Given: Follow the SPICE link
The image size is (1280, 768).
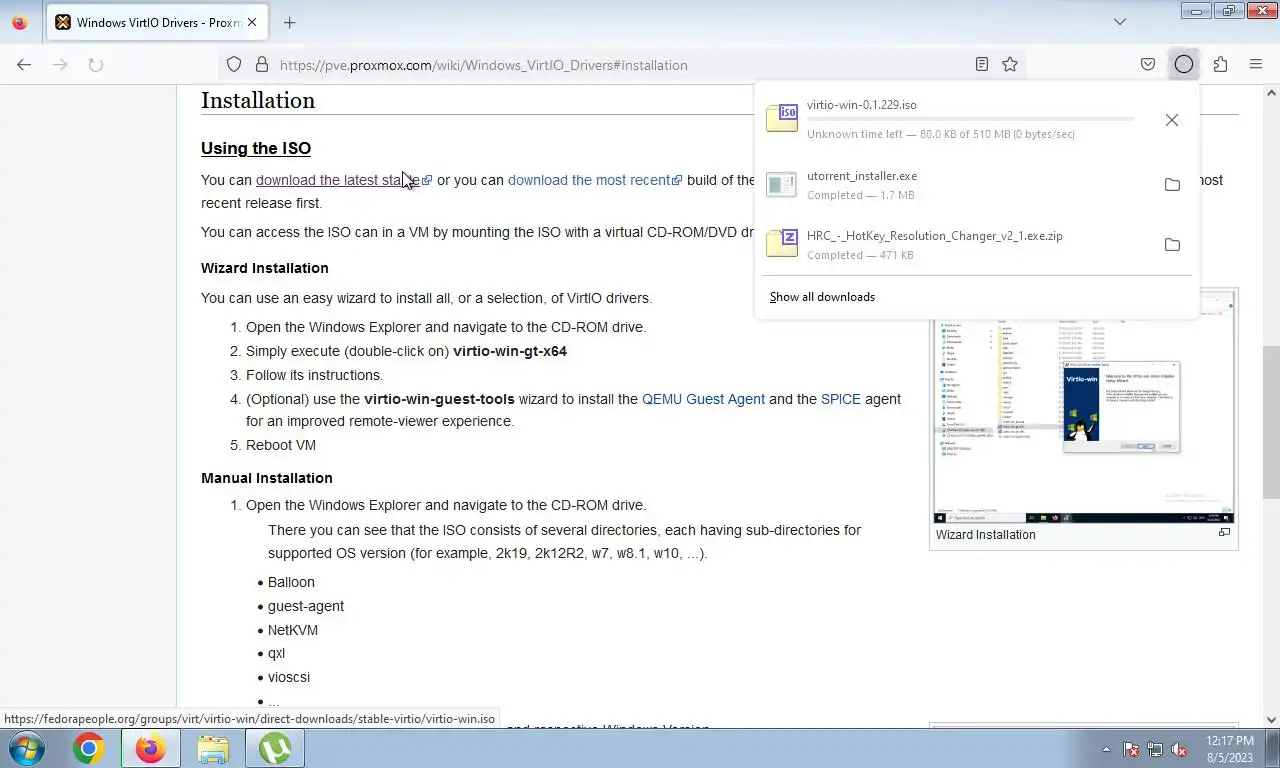Looking at the screenshot, I should pyautogui.click(x=840, y=399).
